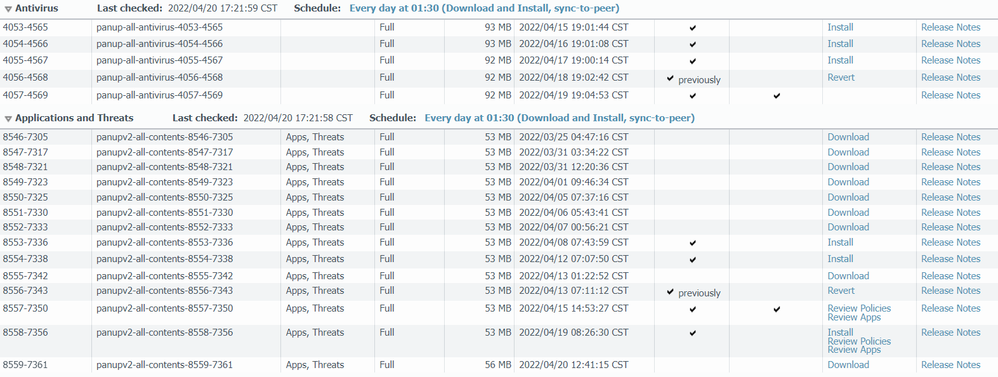Install antivirus version 4054-4566

pyautogui.click(x=840, y=44)
